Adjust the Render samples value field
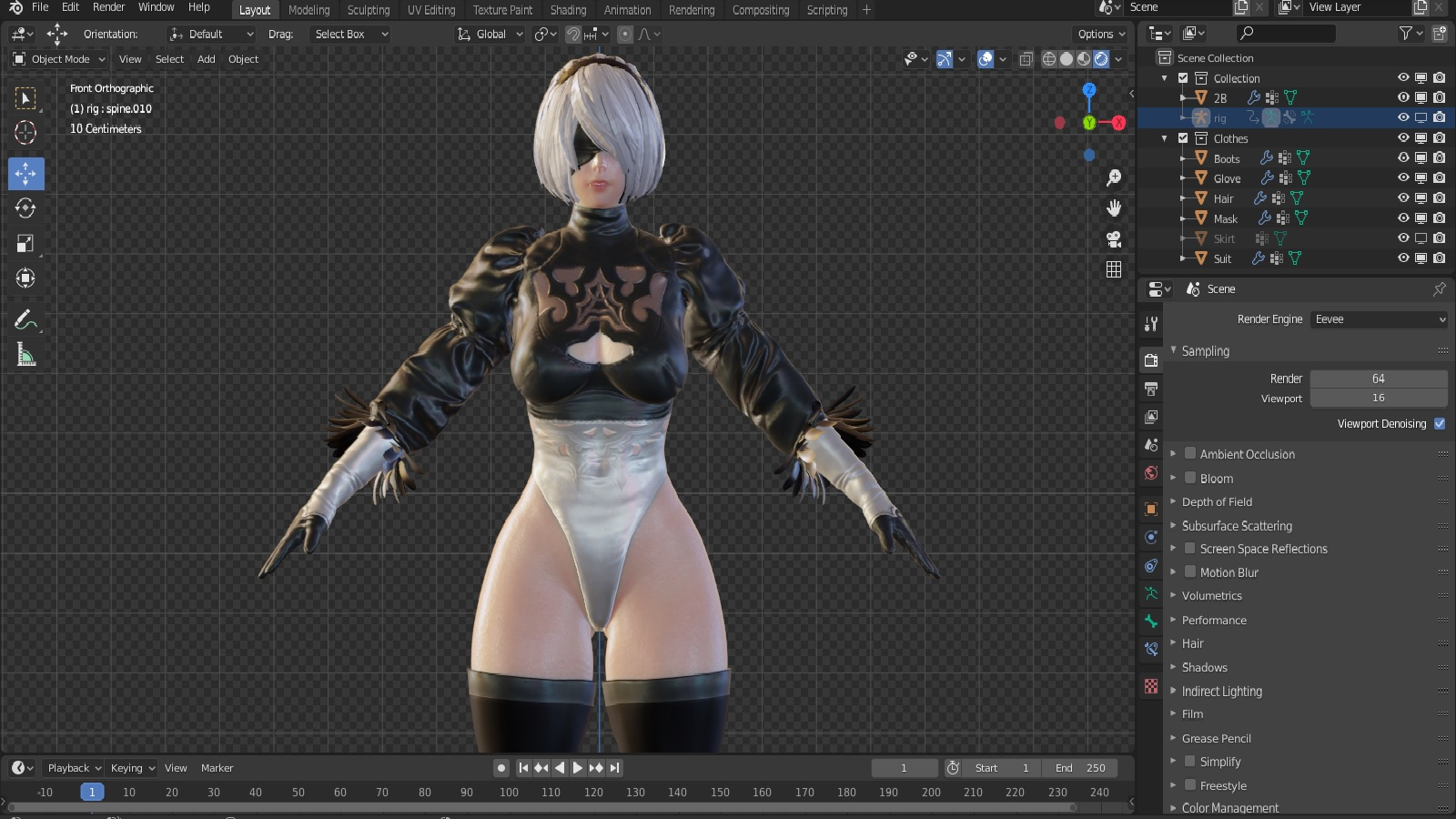This screenshot has width=1456, height=819. [x=1379, y=379]
